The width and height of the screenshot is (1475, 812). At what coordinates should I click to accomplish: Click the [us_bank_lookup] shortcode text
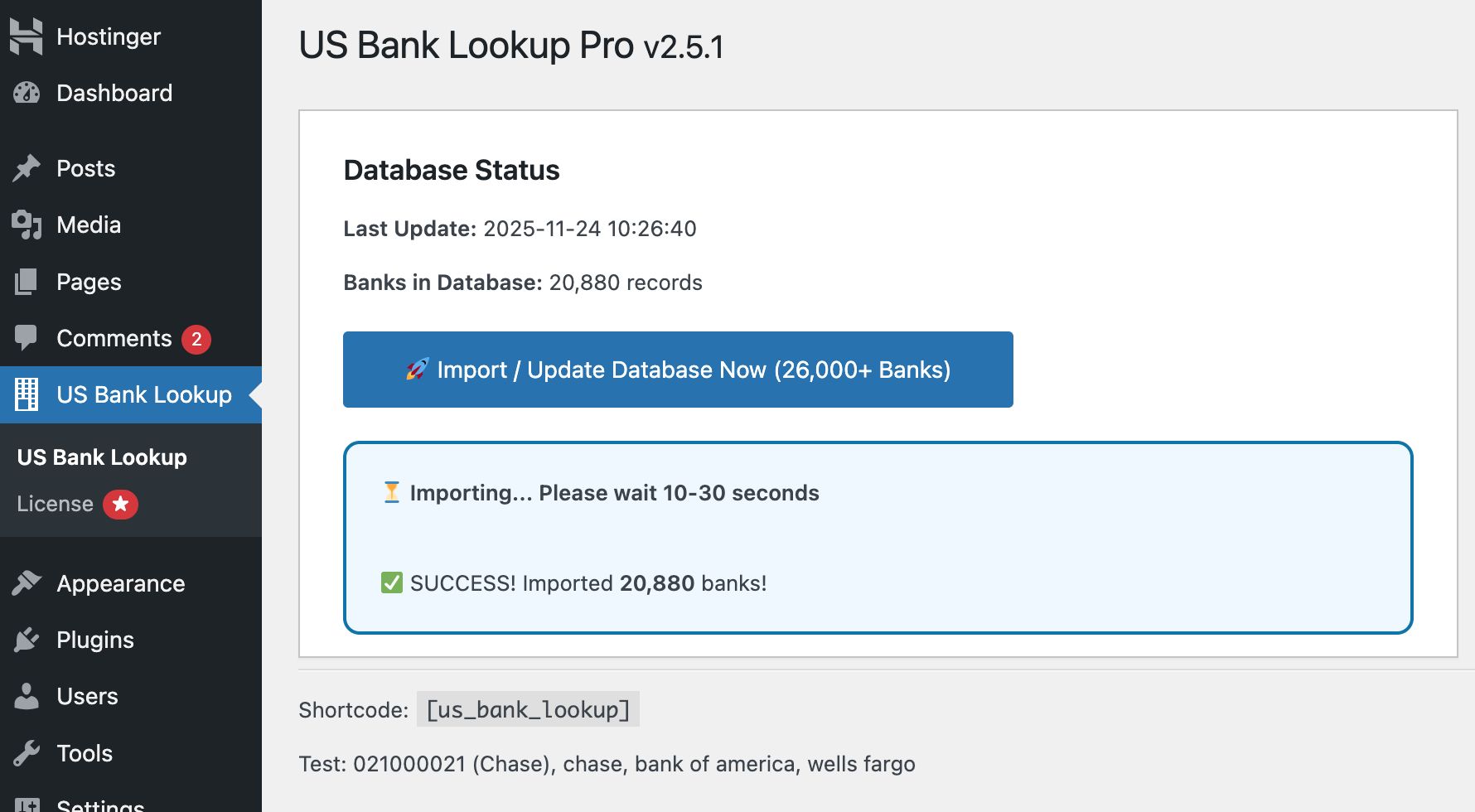(x=528, y=709)
